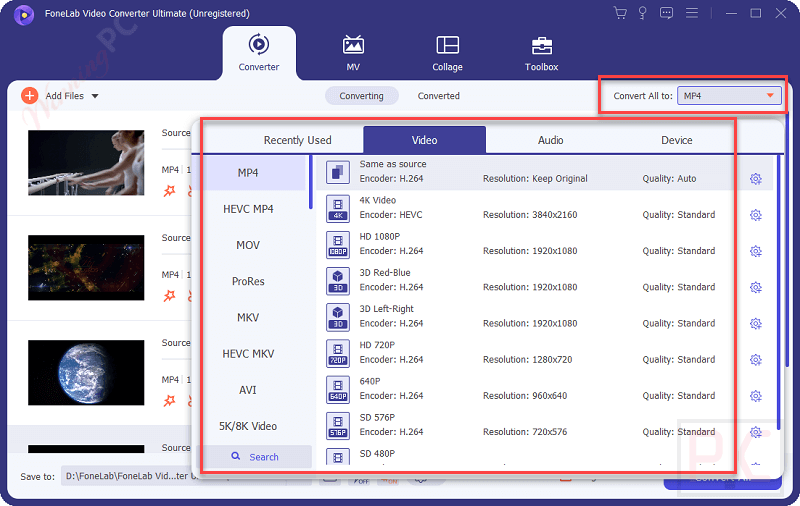Viewport: 800px width, 506px height.
Task: Open settings gear for HD 720P preset
Action: pyautogui.click(x=756, y=360)
